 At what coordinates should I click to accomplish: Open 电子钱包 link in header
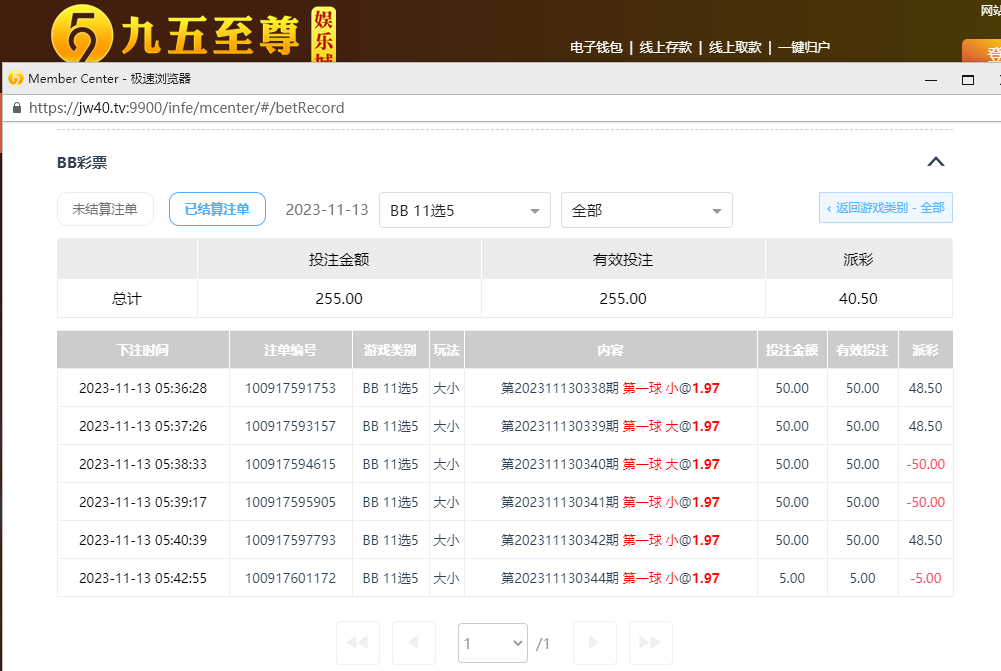596,47
